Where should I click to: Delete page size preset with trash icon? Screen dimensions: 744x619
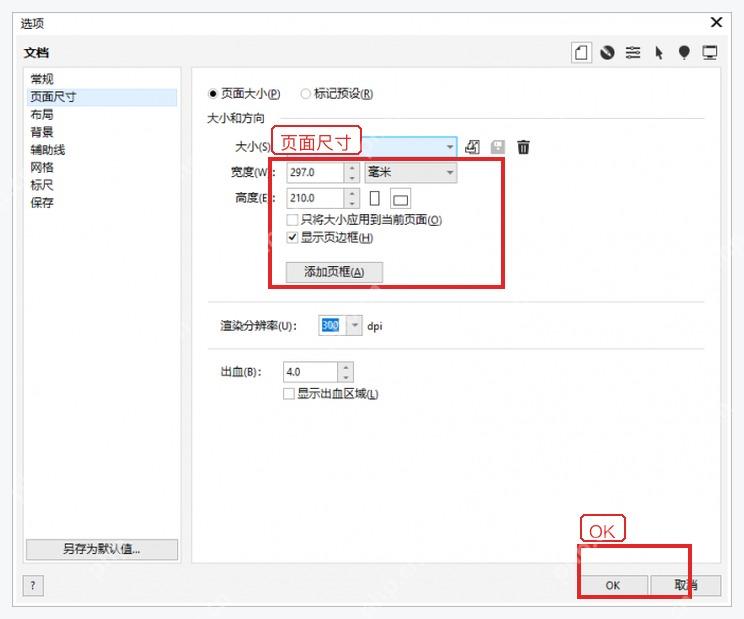coord(523,147)
